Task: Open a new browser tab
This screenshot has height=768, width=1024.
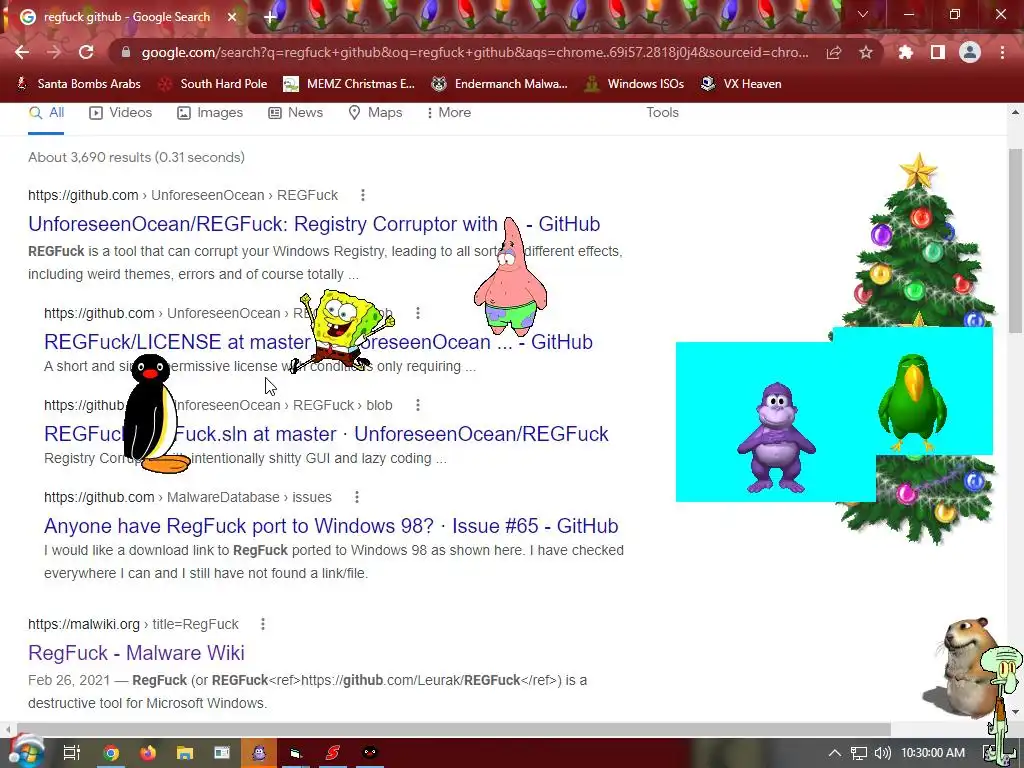Action: click(x=270, y=18)
